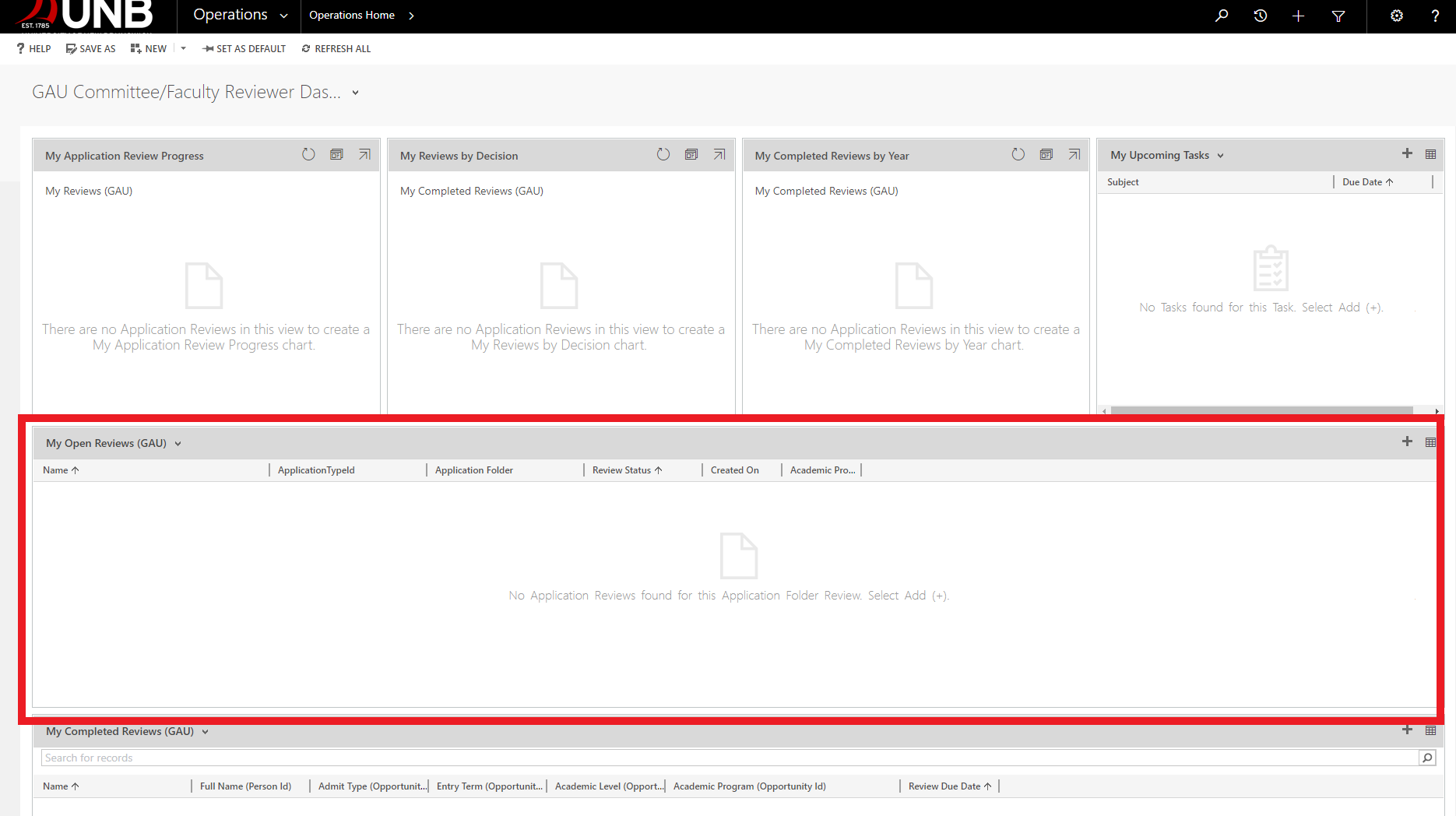The height and width of the screenshot is (816, 1456).
Task: Add record in My Completed Reviews list
Action: pyautogui.click(x=1407, y=730)
